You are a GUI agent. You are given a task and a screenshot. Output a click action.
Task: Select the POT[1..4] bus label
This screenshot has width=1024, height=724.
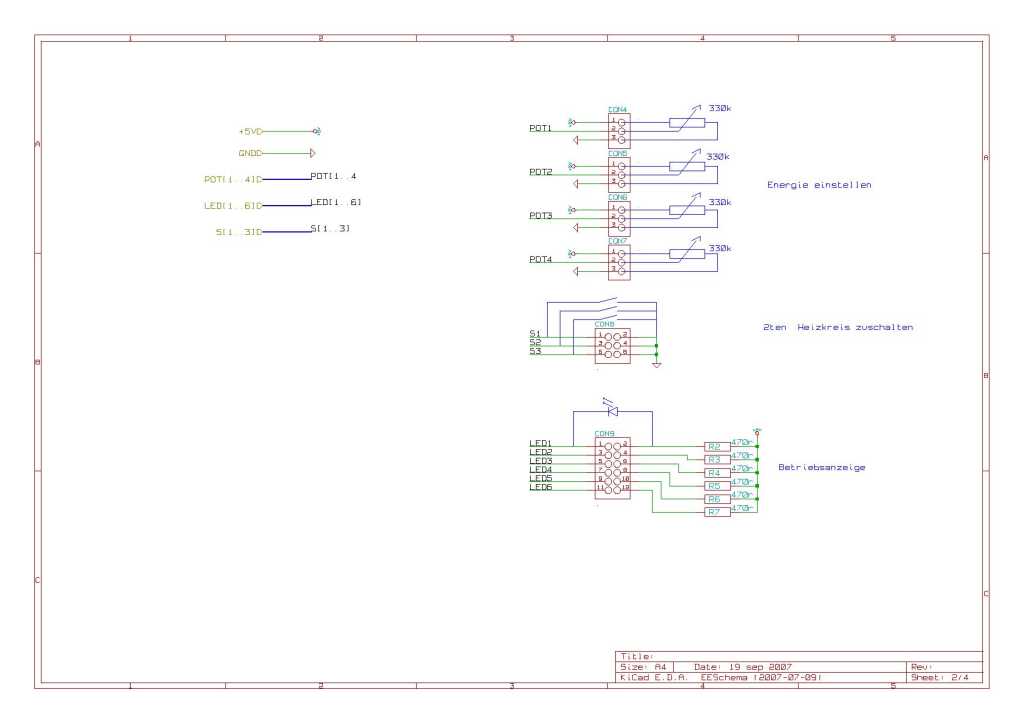click(333, 176)
